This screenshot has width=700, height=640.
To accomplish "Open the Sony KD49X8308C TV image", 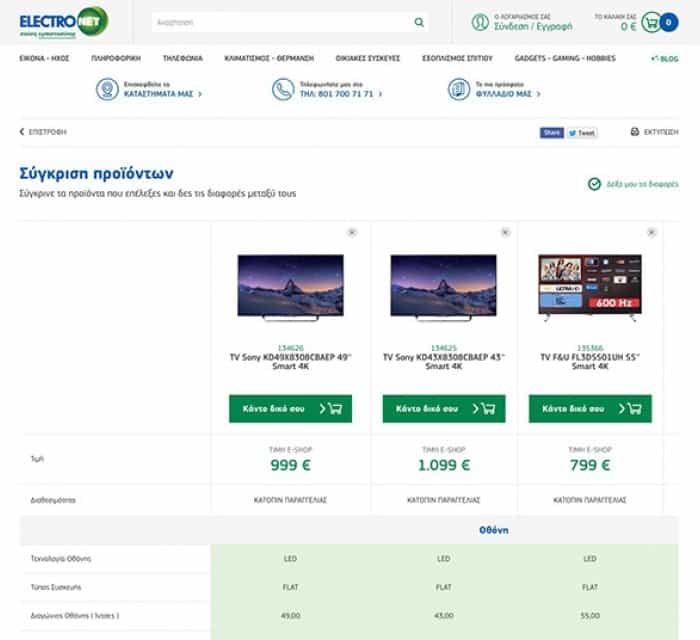I will tap(291, 287).
